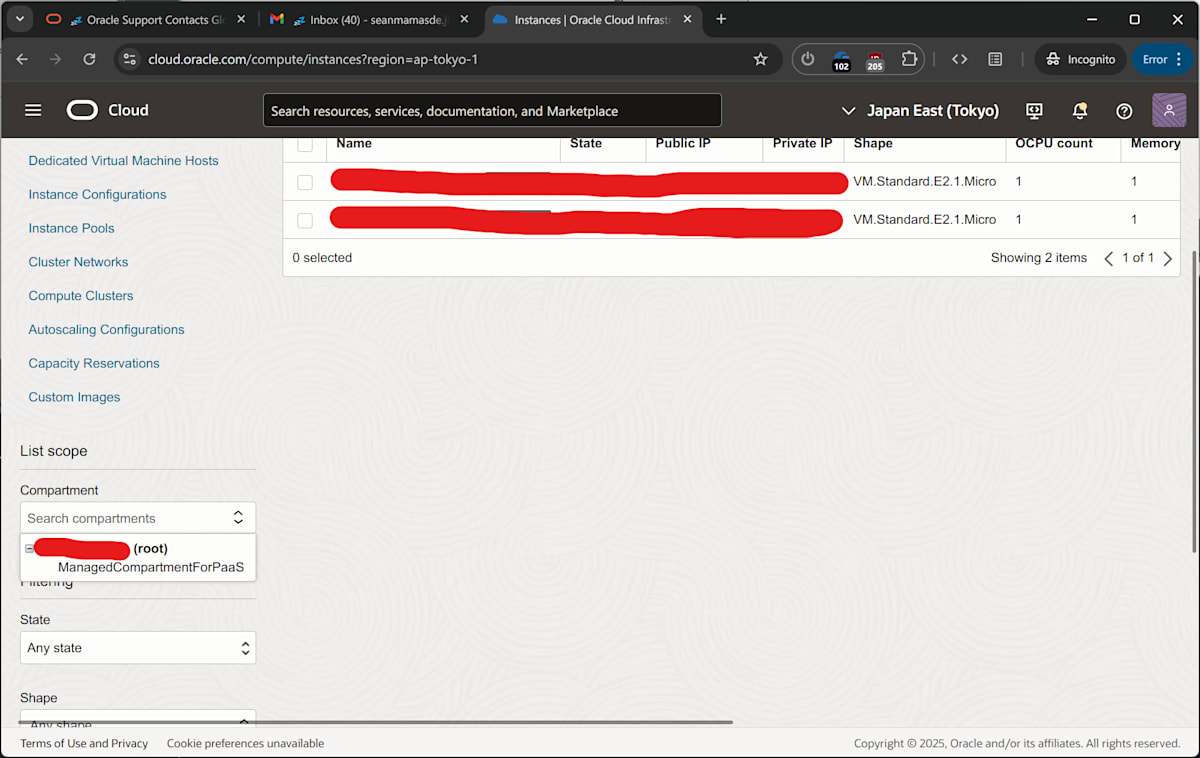This screenshot has height=758, width=1200.
Task: Open the Extensions puzzle piece menu
Action: (x=909, y=59)
